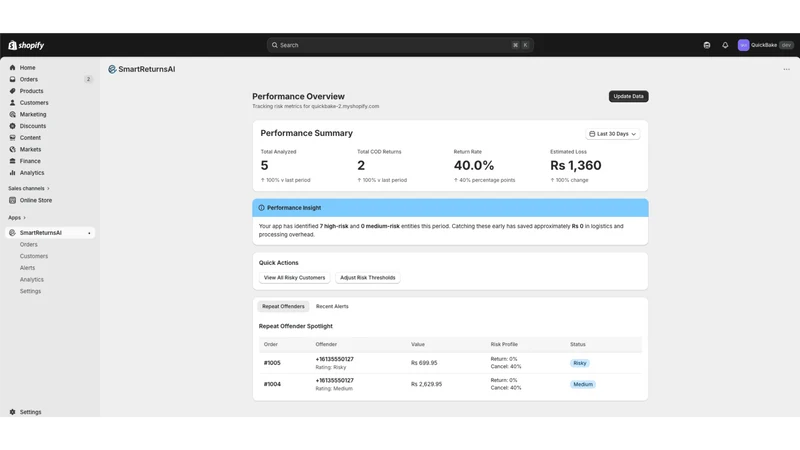The height and width of the screenshot is (450, 800).
Task: Click the Offender column header
Action: (x=326, y=344)
